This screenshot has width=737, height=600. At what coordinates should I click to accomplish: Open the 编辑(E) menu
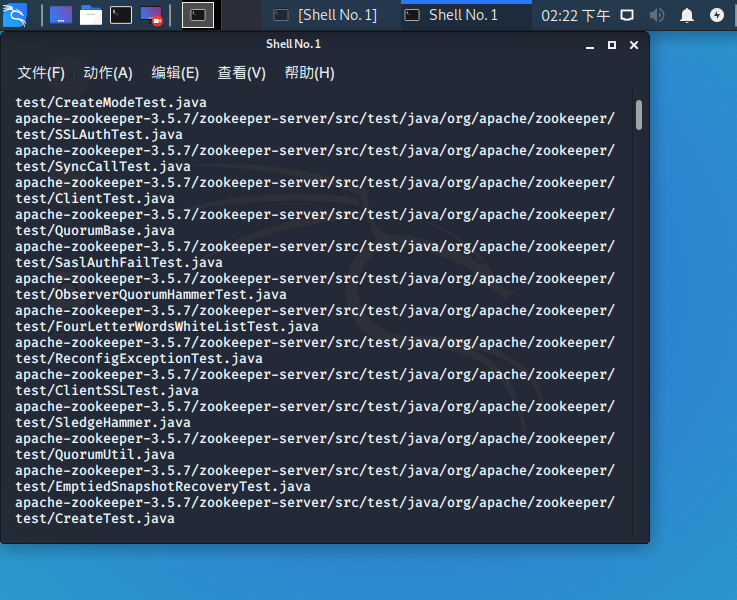click(x=175, y=73)
